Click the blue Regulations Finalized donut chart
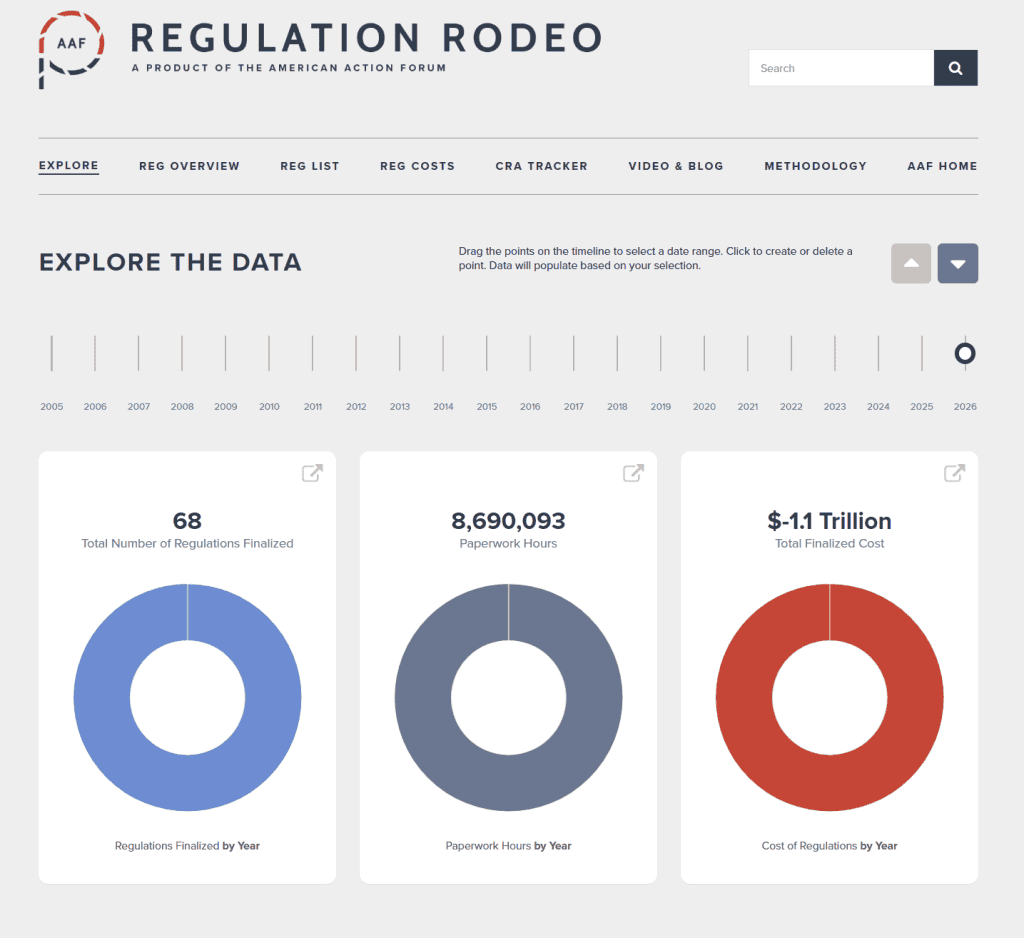This screenshot has width=1024, height=938. pyautogui.click(x=100, y=698)
